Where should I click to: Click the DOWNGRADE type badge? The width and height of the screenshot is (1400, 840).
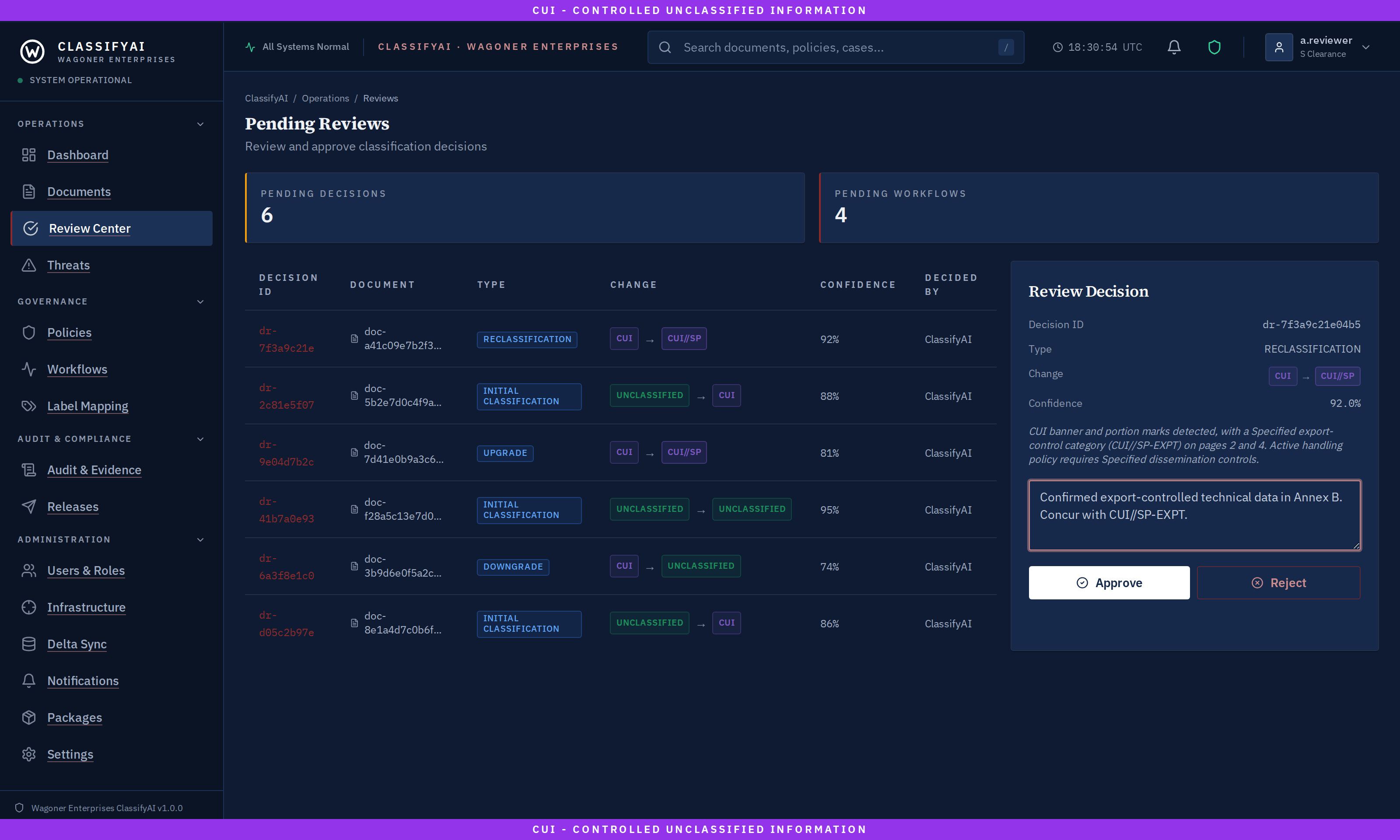coord(513,567)
